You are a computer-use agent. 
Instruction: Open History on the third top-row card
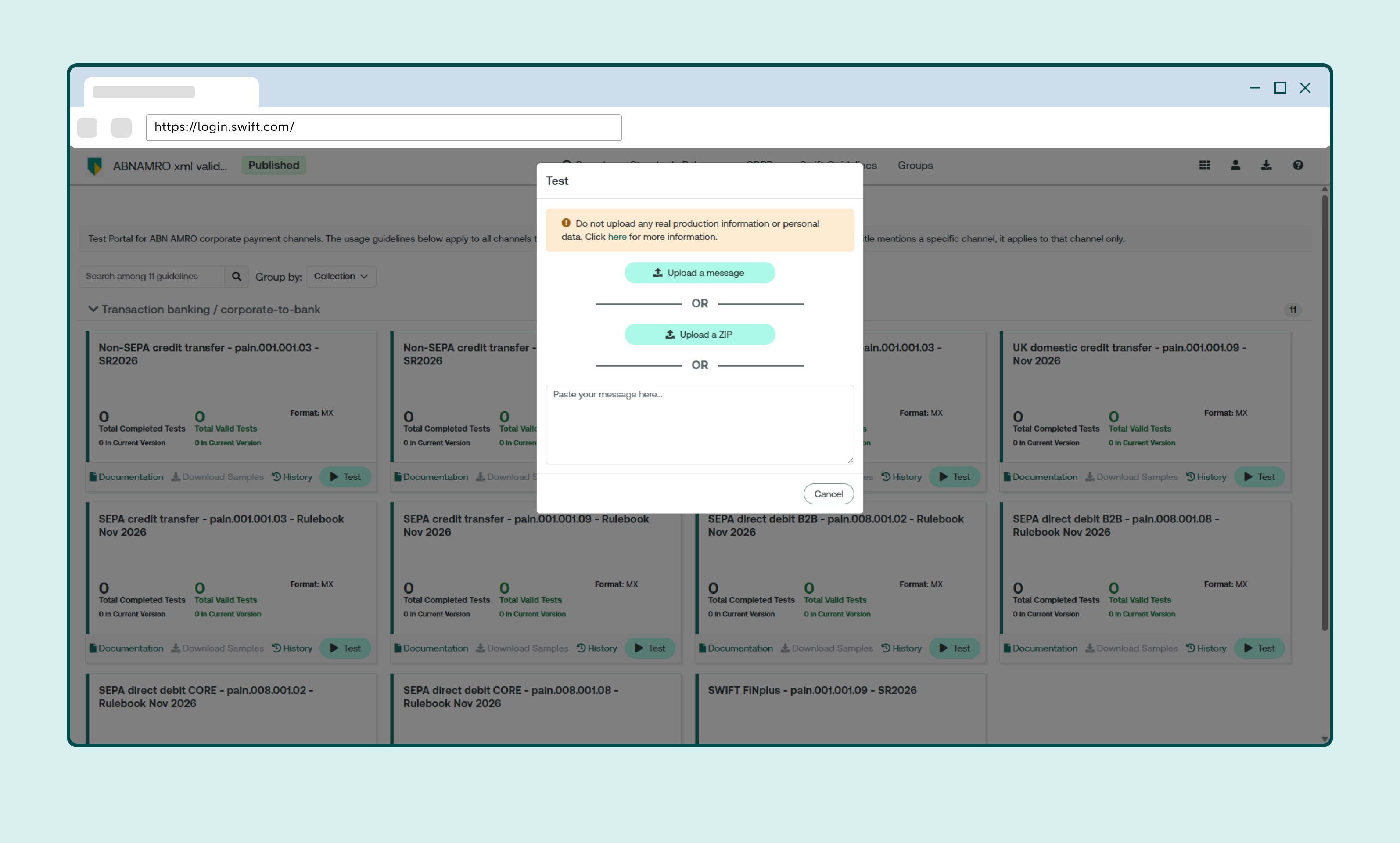tap(901, 477)
